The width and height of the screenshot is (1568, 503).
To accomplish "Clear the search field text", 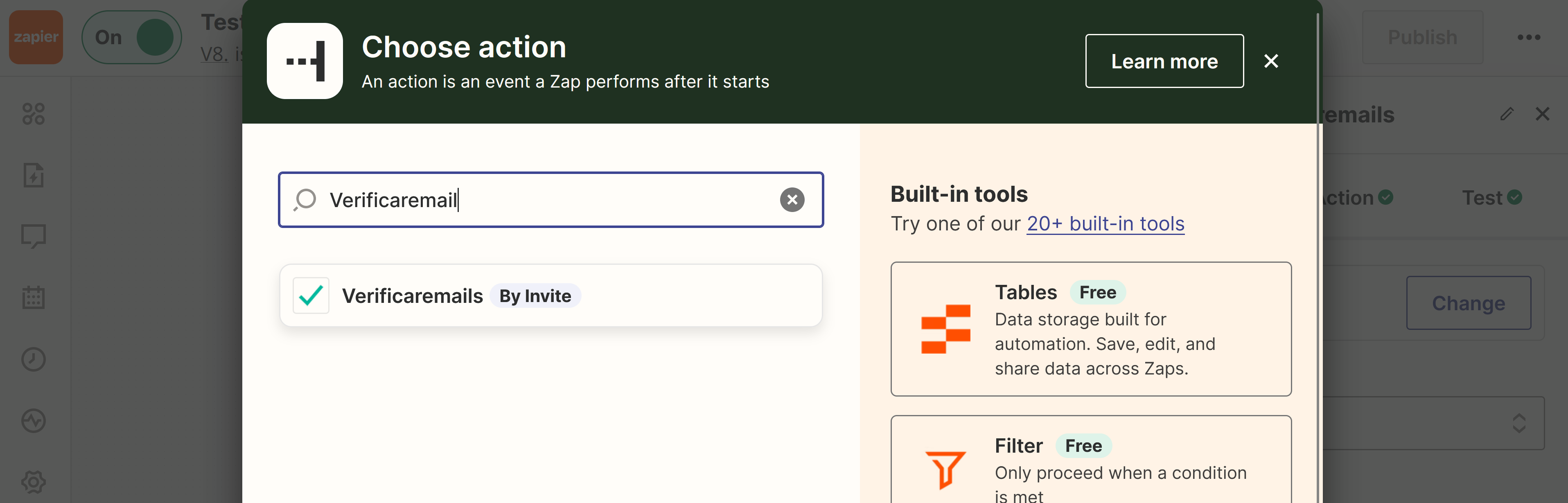I will [x=792, y=200].
